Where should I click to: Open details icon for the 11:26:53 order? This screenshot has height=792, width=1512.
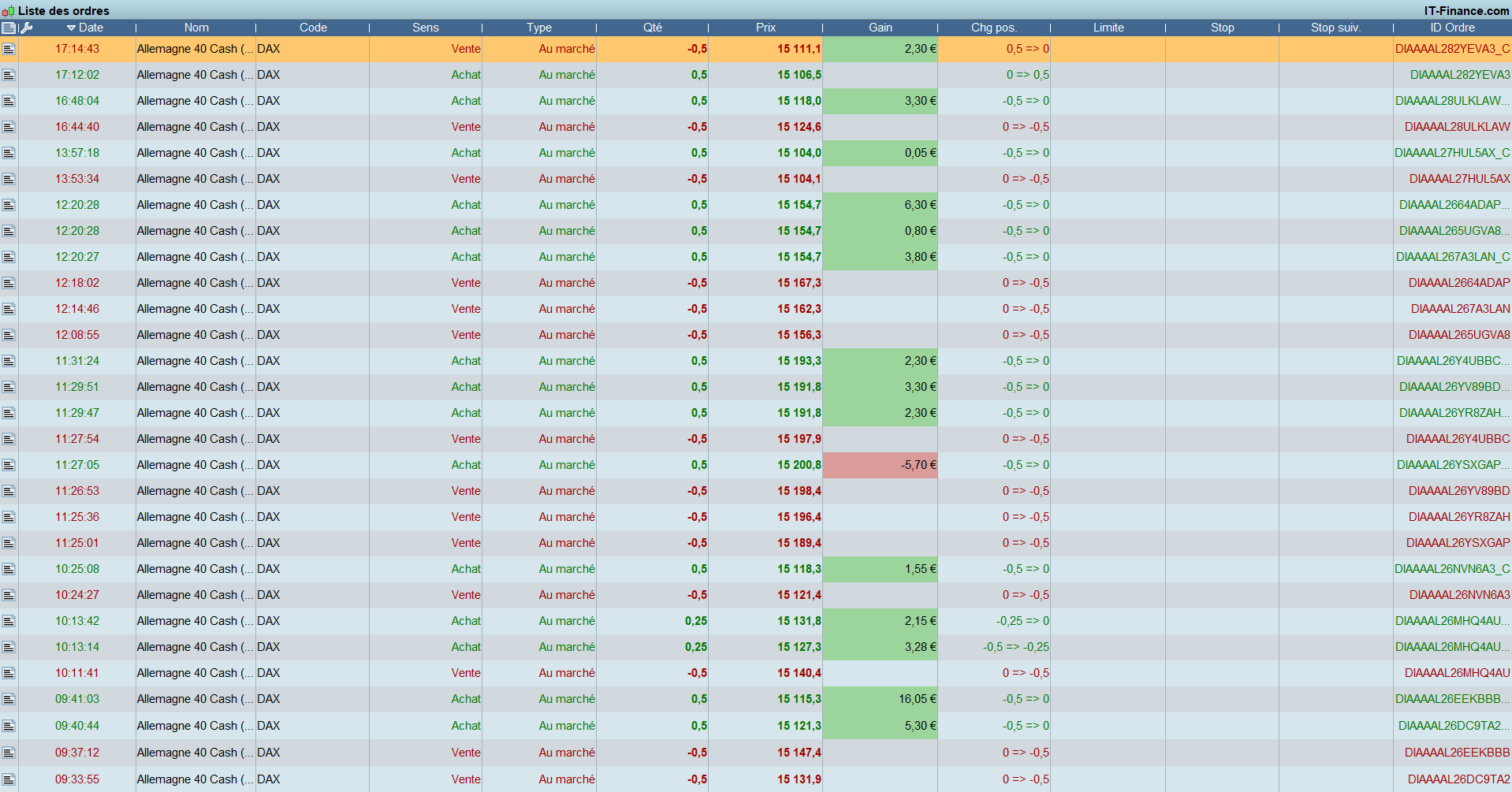[9, 491]
